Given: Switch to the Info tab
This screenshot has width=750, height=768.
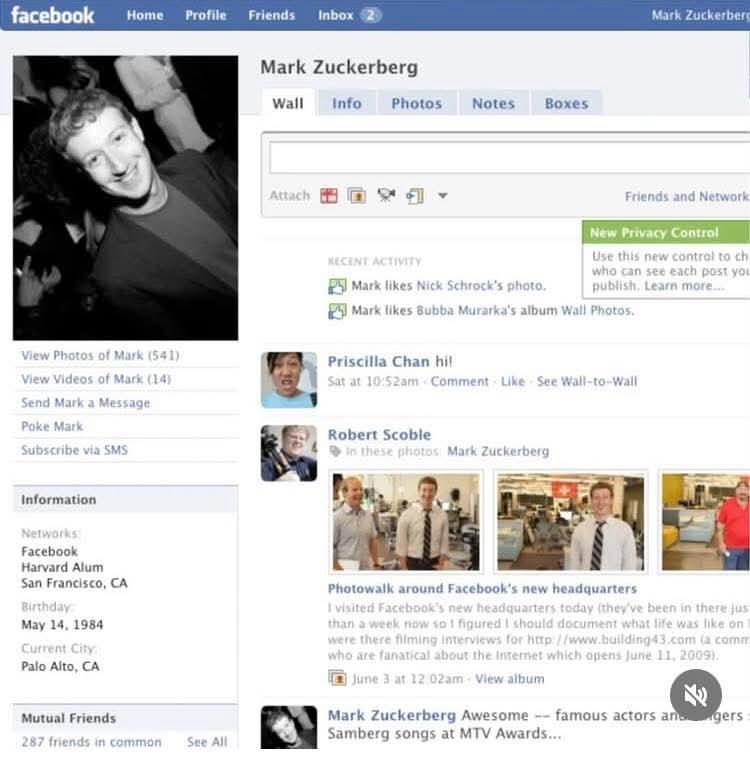Looking at the screenshot, I should [347, 103].
